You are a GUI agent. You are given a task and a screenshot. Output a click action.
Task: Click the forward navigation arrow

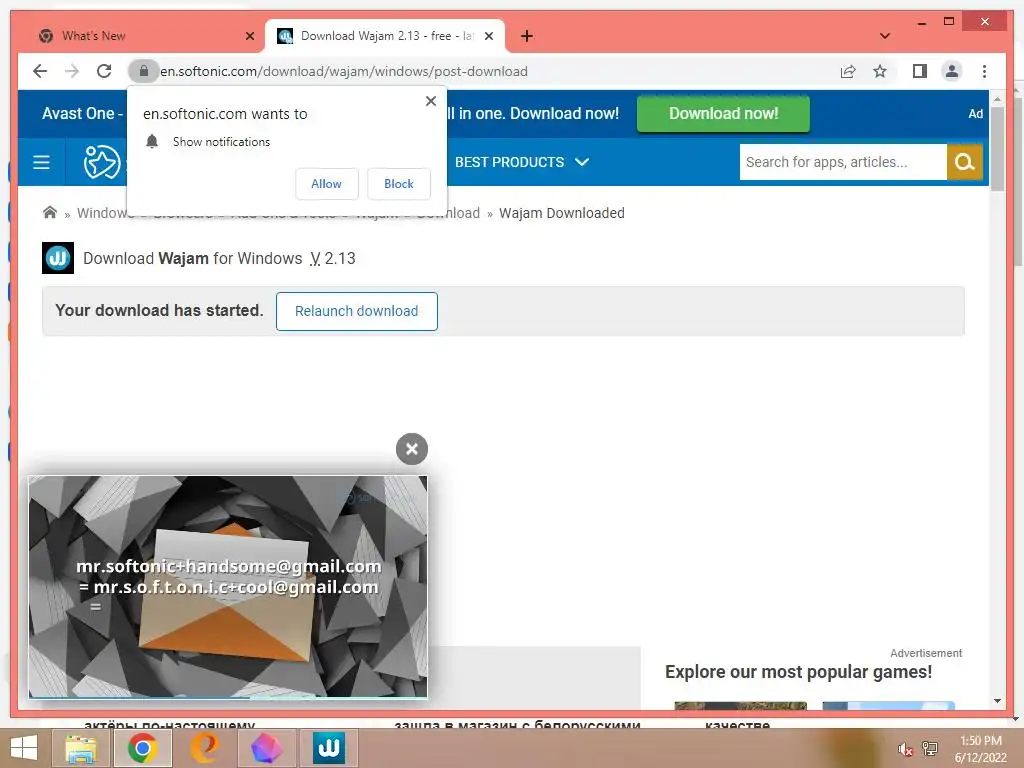tap(72, 71)
